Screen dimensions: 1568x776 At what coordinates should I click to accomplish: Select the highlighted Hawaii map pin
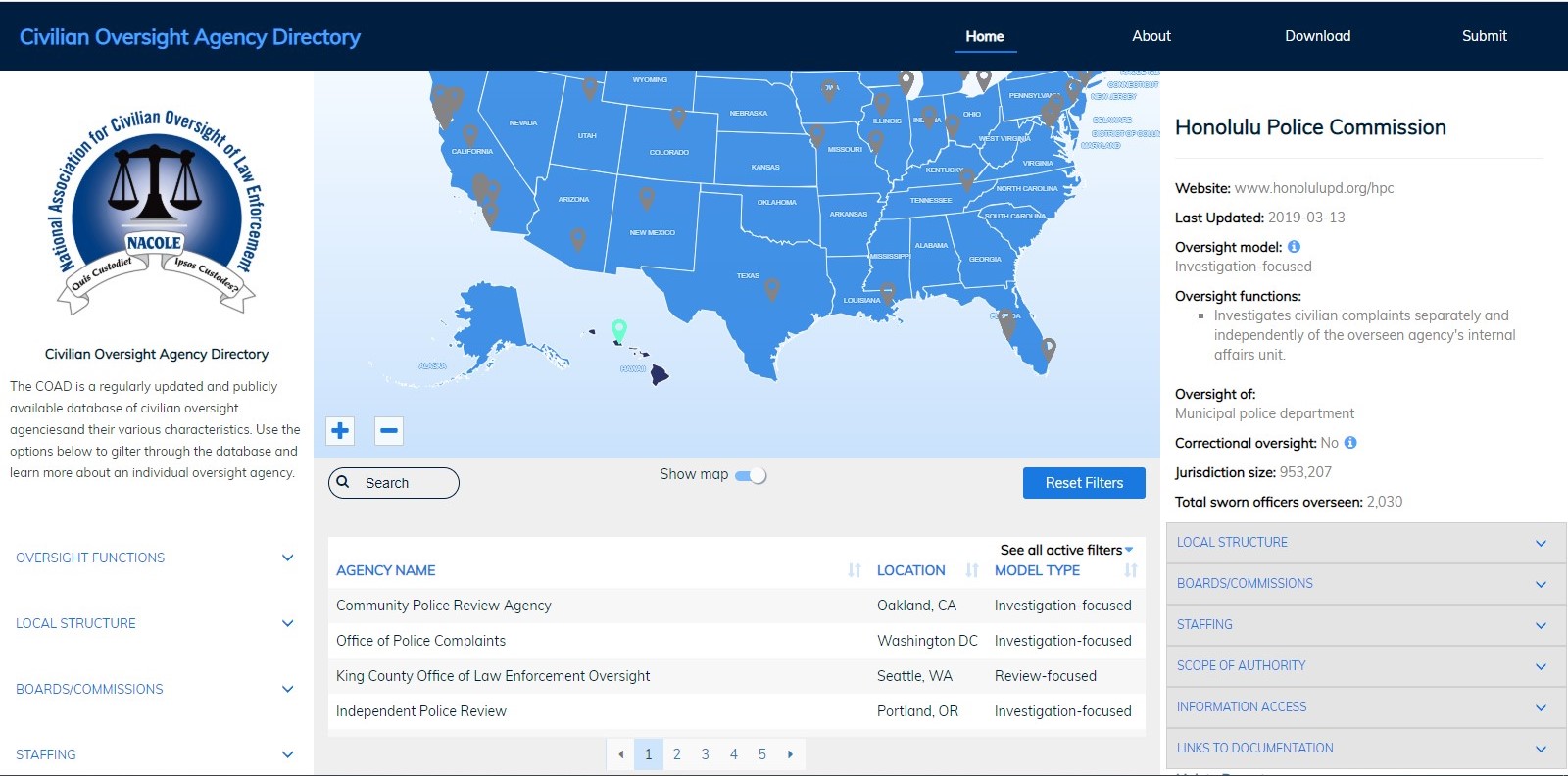click(x=618, y=330)
